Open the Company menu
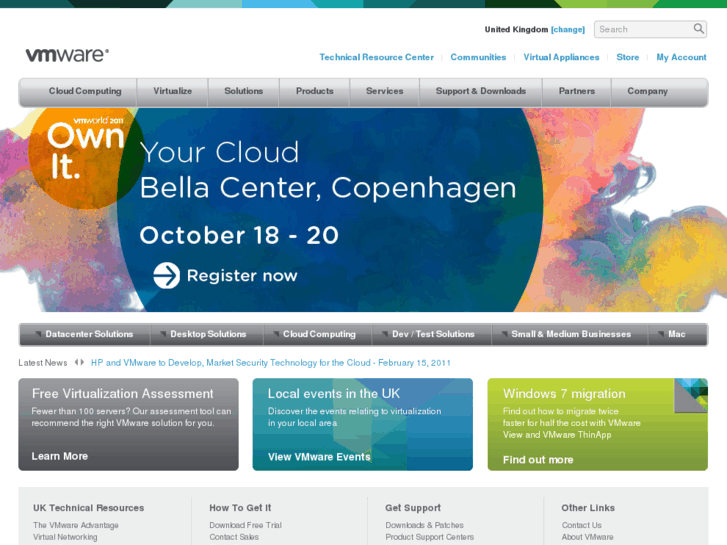 pyautogui.click(x=647, y=91)
